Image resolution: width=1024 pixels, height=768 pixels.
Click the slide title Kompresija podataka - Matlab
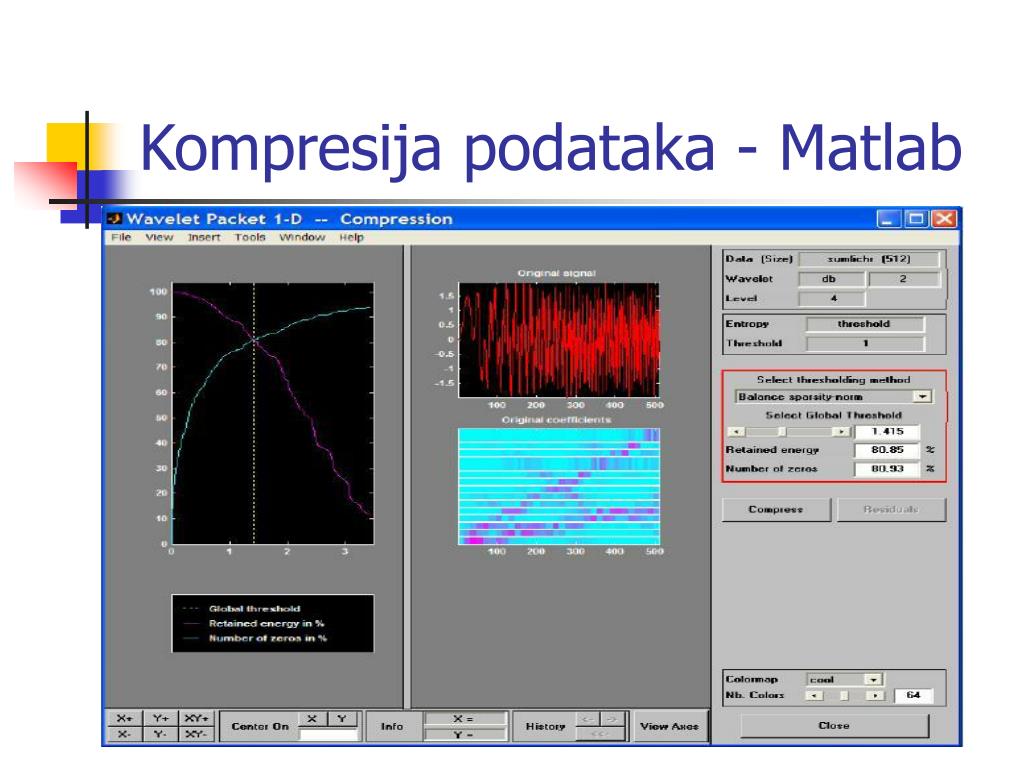coord(551,149)
